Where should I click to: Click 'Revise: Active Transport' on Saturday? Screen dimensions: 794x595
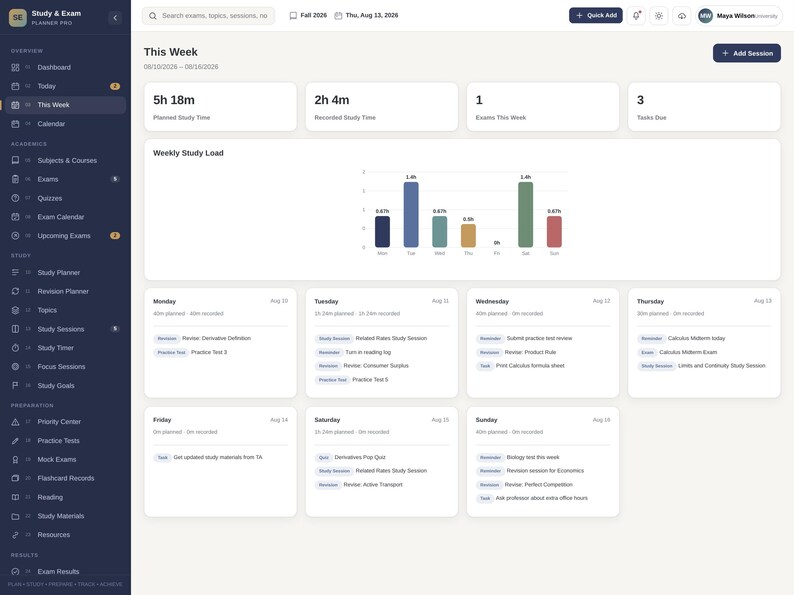tap(373, 485)
